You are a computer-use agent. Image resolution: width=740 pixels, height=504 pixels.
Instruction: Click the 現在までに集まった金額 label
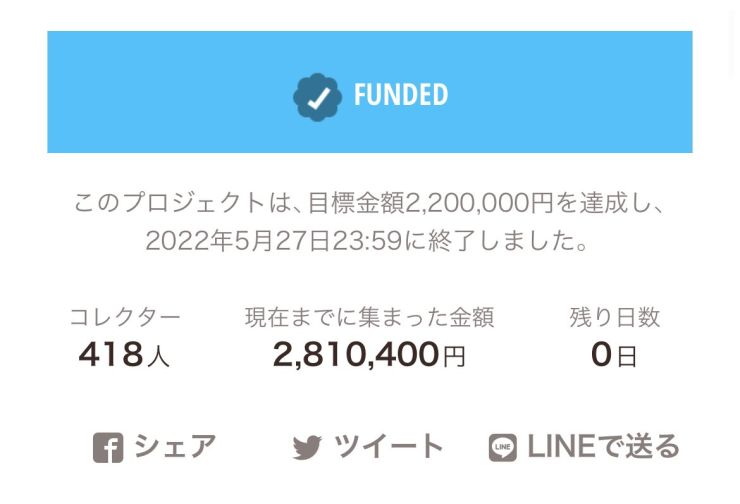pyautogui.click(x=370, y=317)
